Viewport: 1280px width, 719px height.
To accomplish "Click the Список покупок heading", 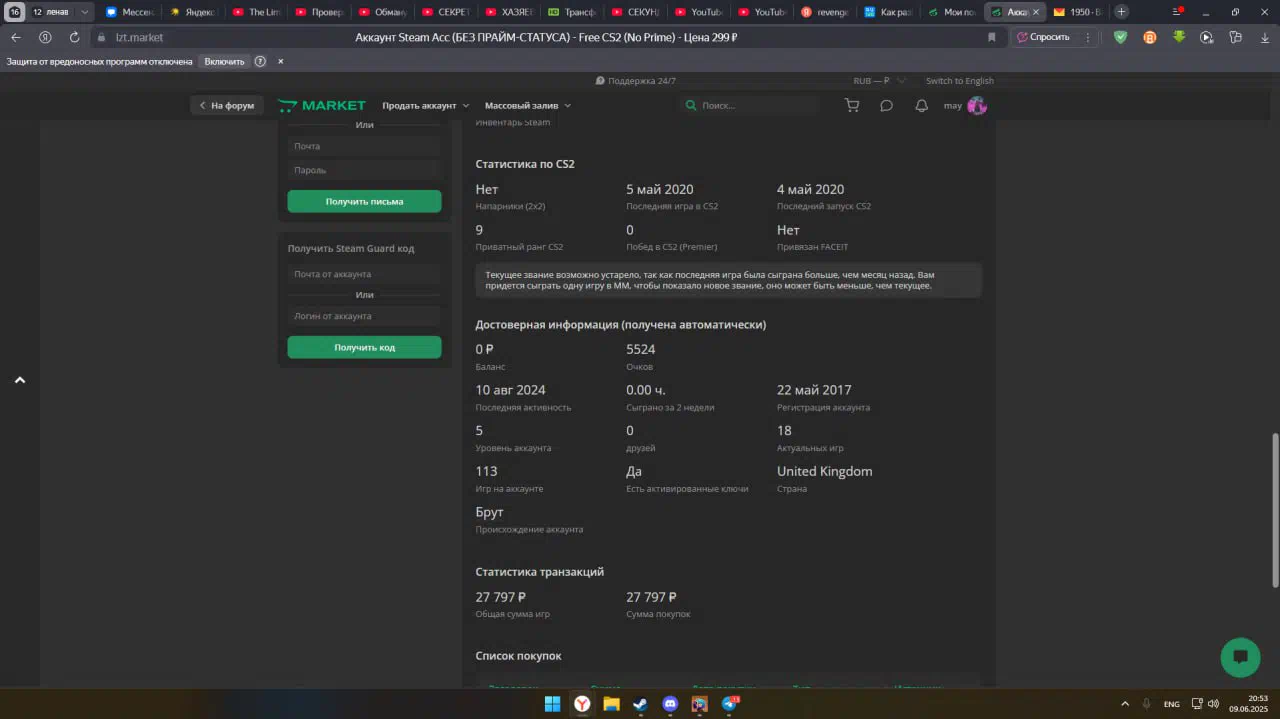I will point(518,656).
